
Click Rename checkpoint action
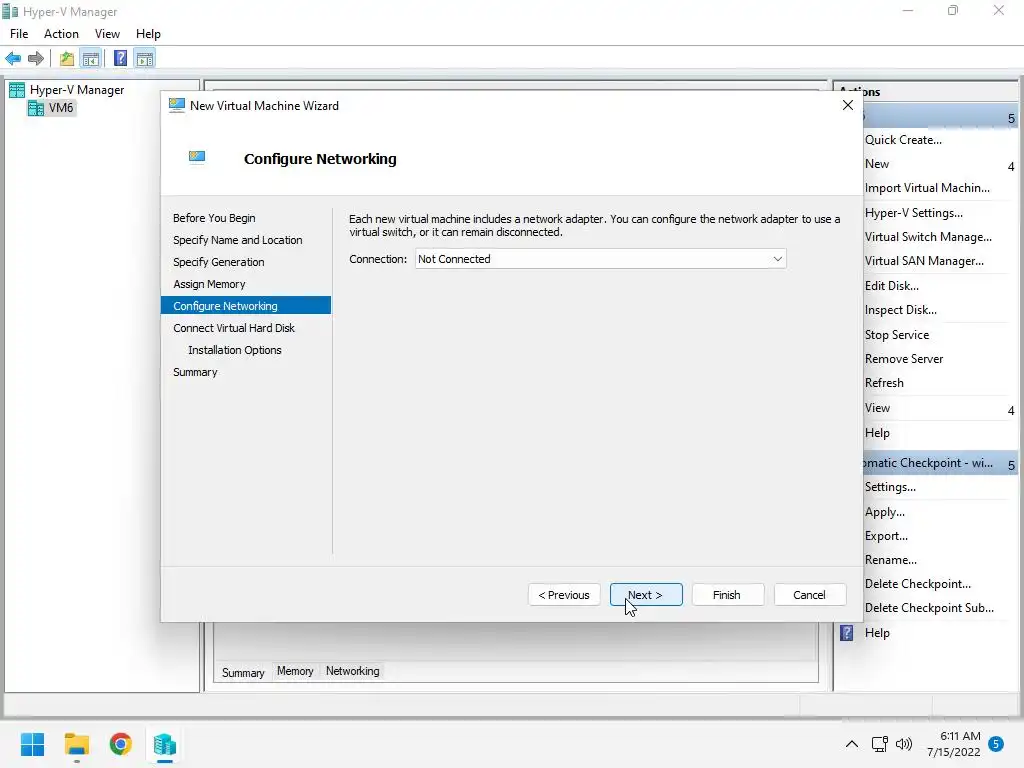pos(891,560)
